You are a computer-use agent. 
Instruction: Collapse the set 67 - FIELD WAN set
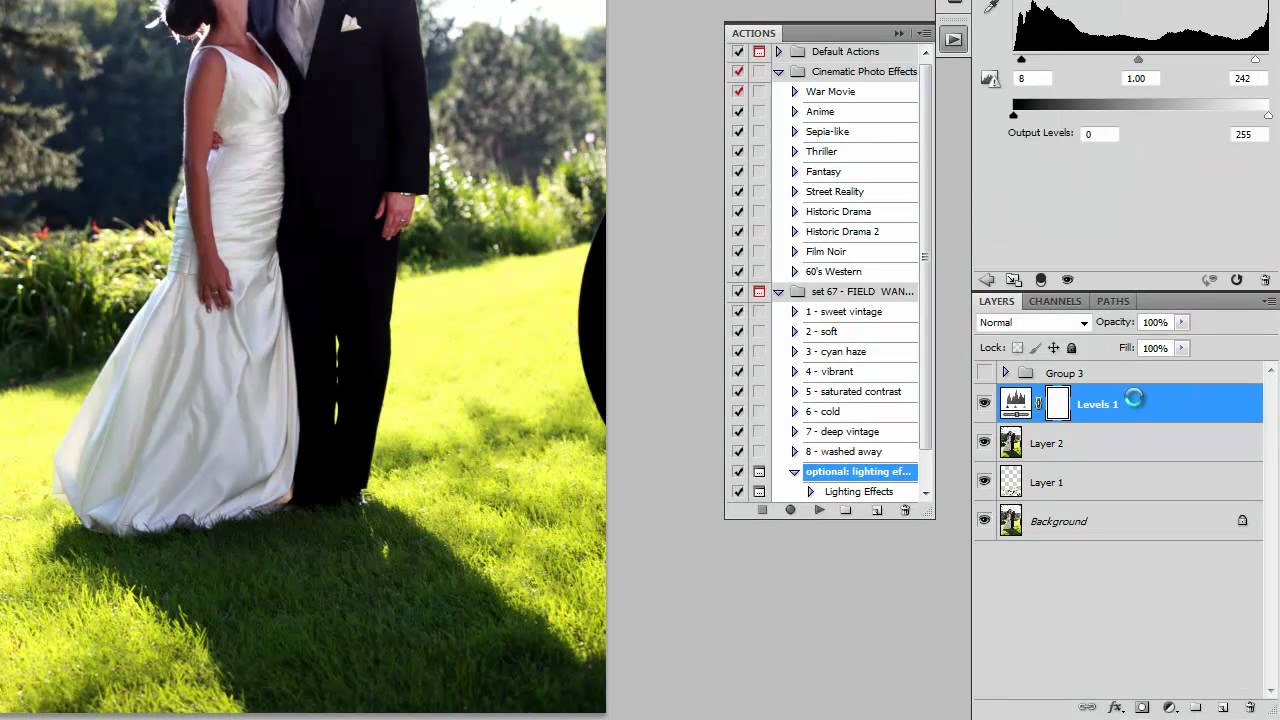pyautogui.click(x=778, y=292)
